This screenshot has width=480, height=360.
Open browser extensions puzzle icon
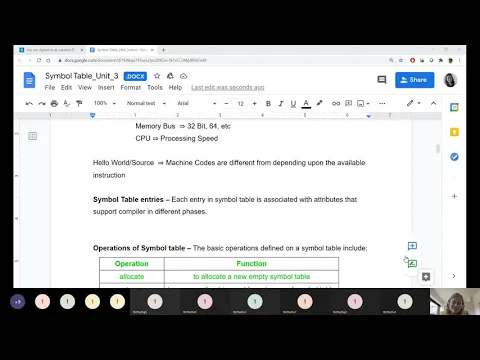pos(441,60)
